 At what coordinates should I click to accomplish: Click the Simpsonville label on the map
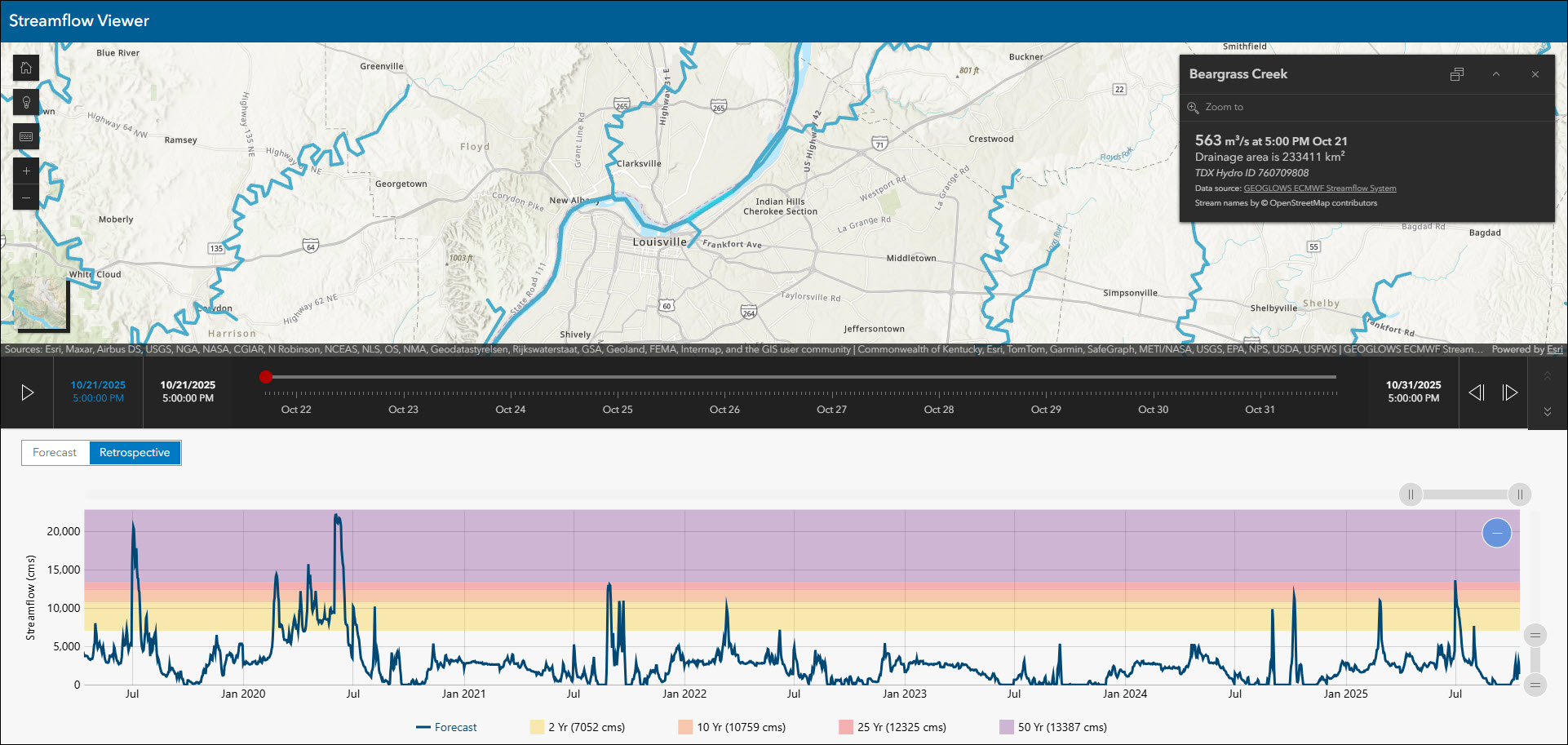1130,293
